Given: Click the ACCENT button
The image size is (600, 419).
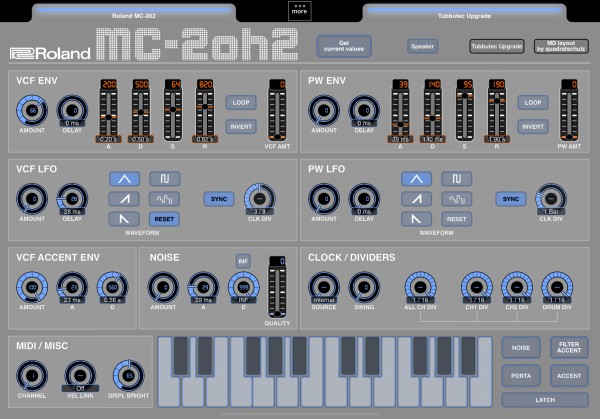Looking at the screenshot, I should tap(569, 376).
